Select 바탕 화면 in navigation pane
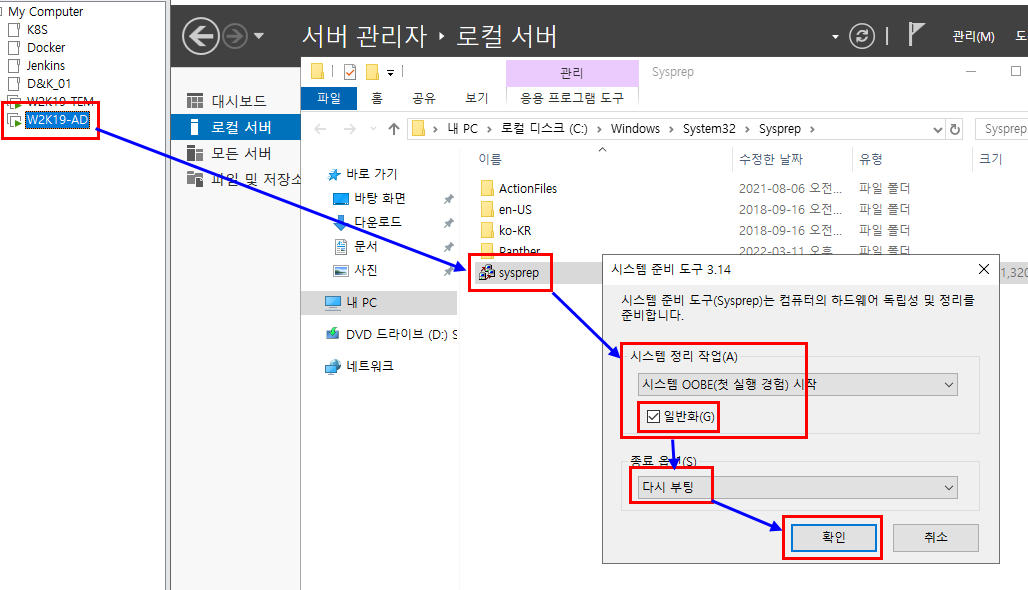This screenshot has width=1028, height=590. (x=380, y=198)
